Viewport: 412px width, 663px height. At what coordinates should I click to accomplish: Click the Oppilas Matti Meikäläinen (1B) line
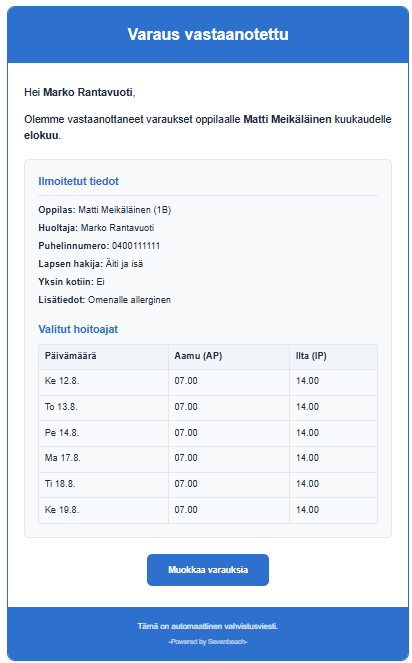(104, 210)
